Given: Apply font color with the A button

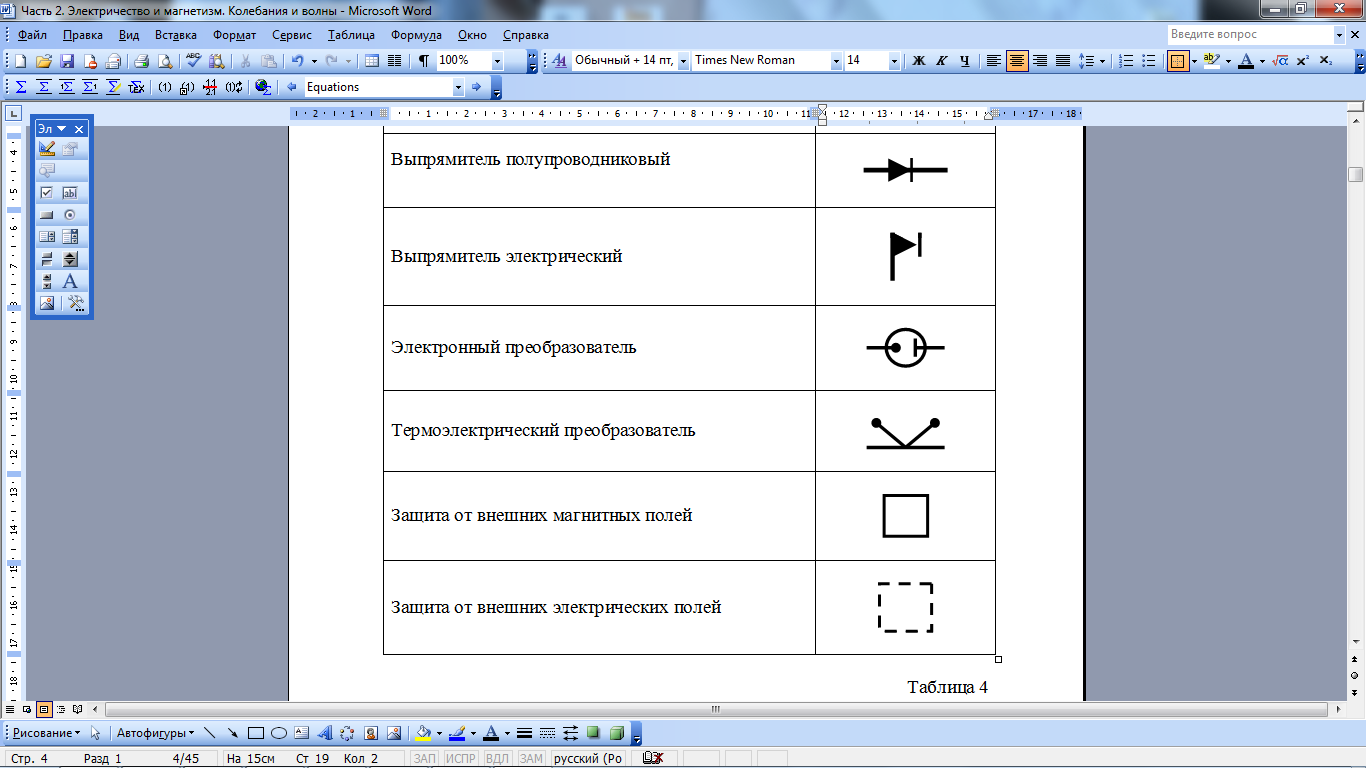Looking at the screenshot, I should click(1245, 61).
